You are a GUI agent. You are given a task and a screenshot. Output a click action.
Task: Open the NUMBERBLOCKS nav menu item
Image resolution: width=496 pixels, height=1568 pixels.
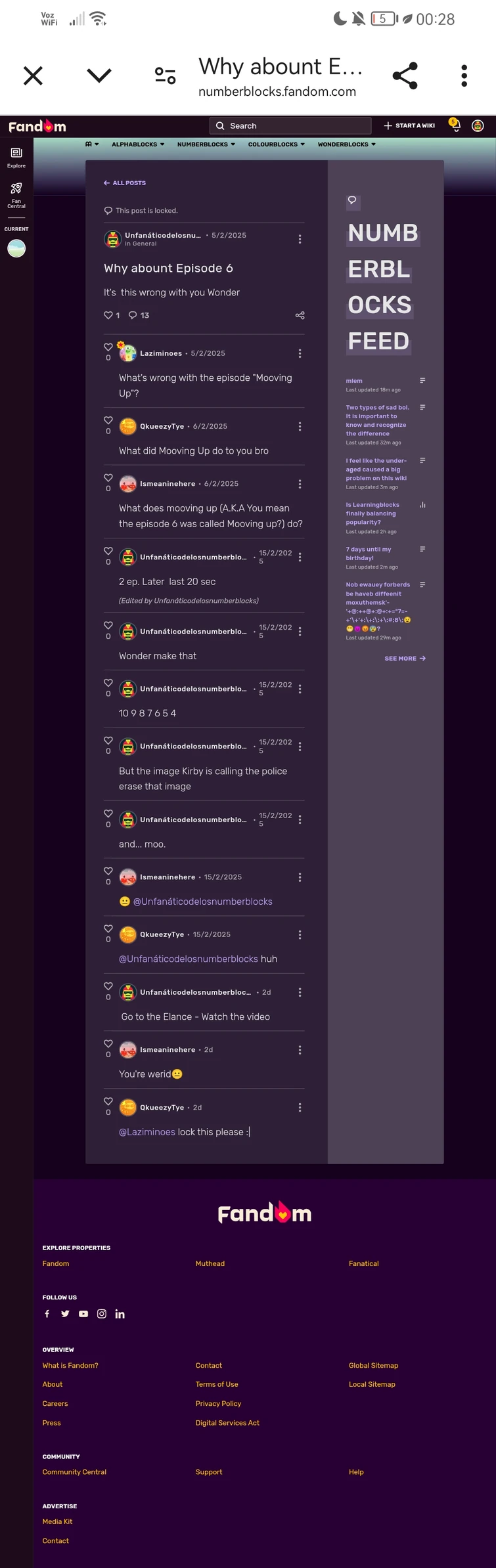pyautogui.click(x=206, y=144)
